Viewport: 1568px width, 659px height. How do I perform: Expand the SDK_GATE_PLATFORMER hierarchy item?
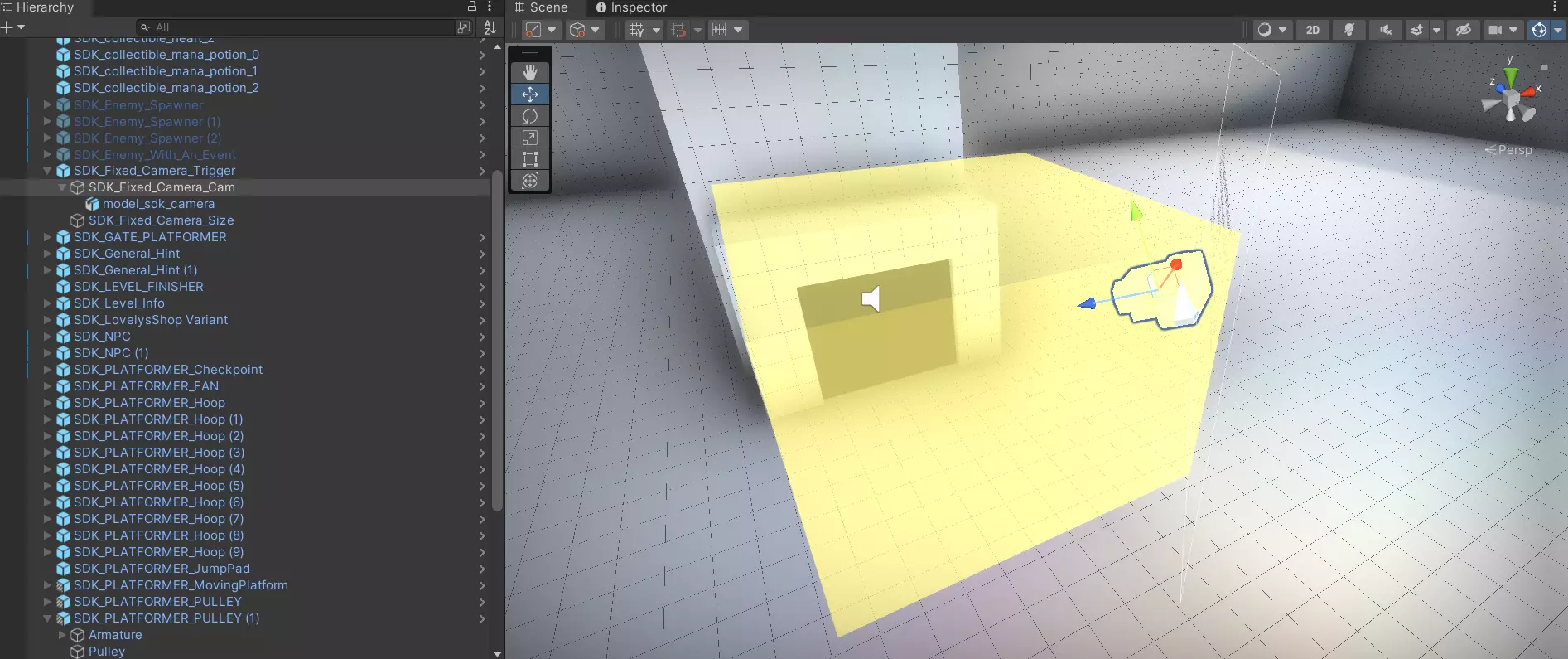[x=47, y=237]
